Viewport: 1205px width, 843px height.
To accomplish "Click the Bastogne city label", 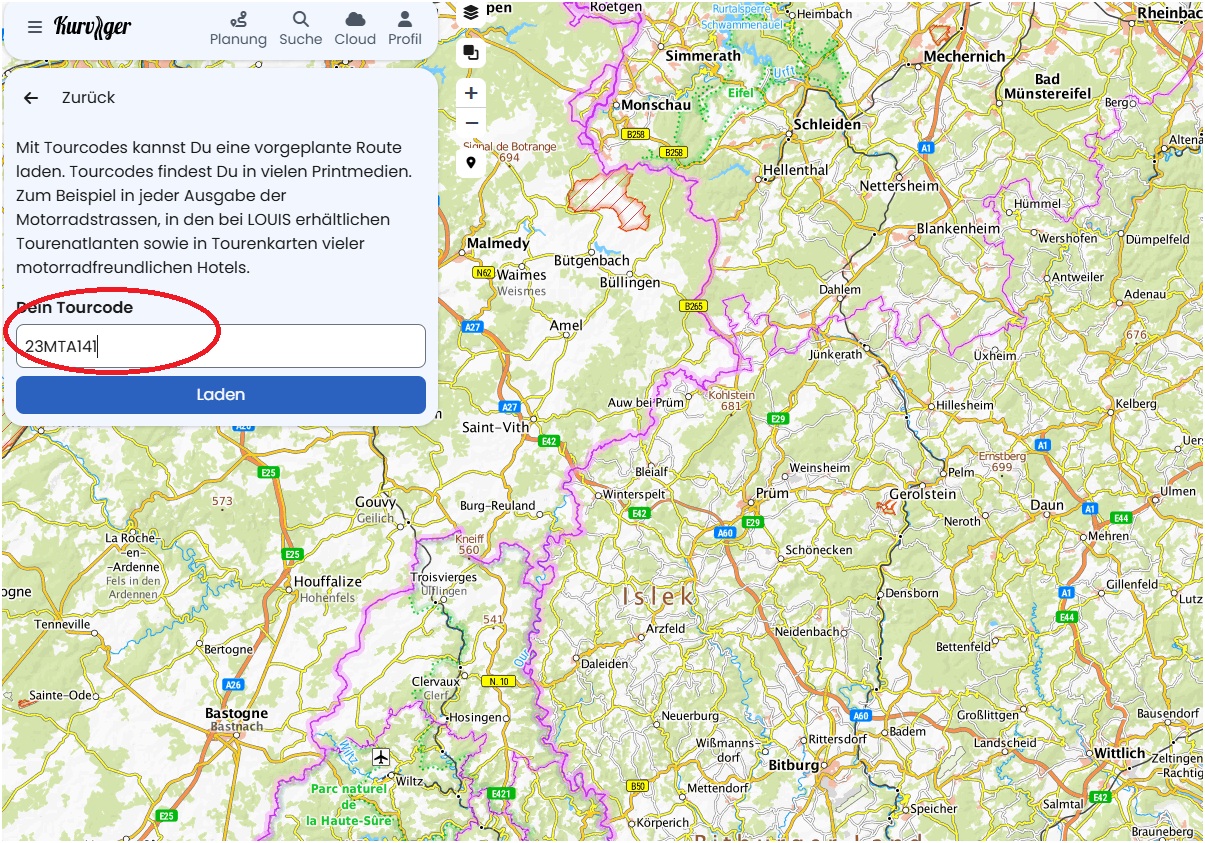I will (236, 713).
